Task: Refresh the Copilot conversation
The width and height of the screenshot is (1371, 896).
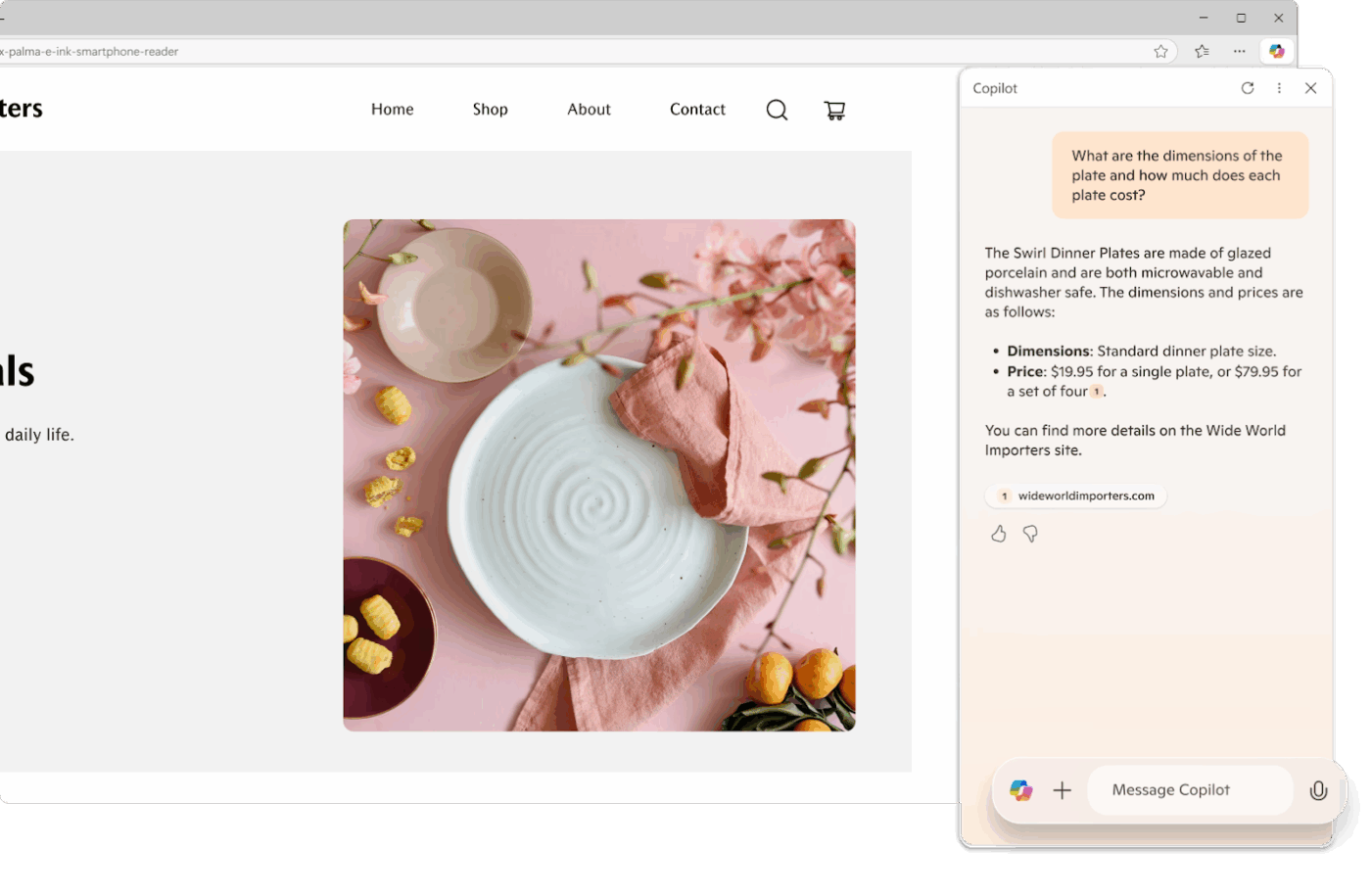Action: 1248,88
